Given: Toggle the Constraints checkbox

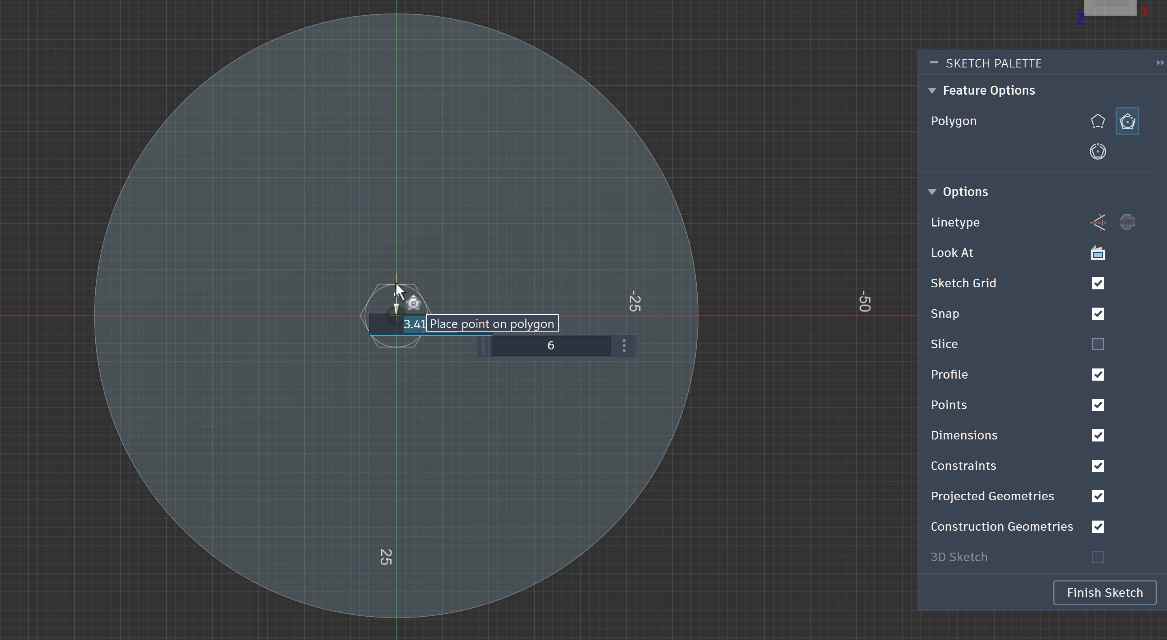Looking at the screenshot, I should point(1098,466).
